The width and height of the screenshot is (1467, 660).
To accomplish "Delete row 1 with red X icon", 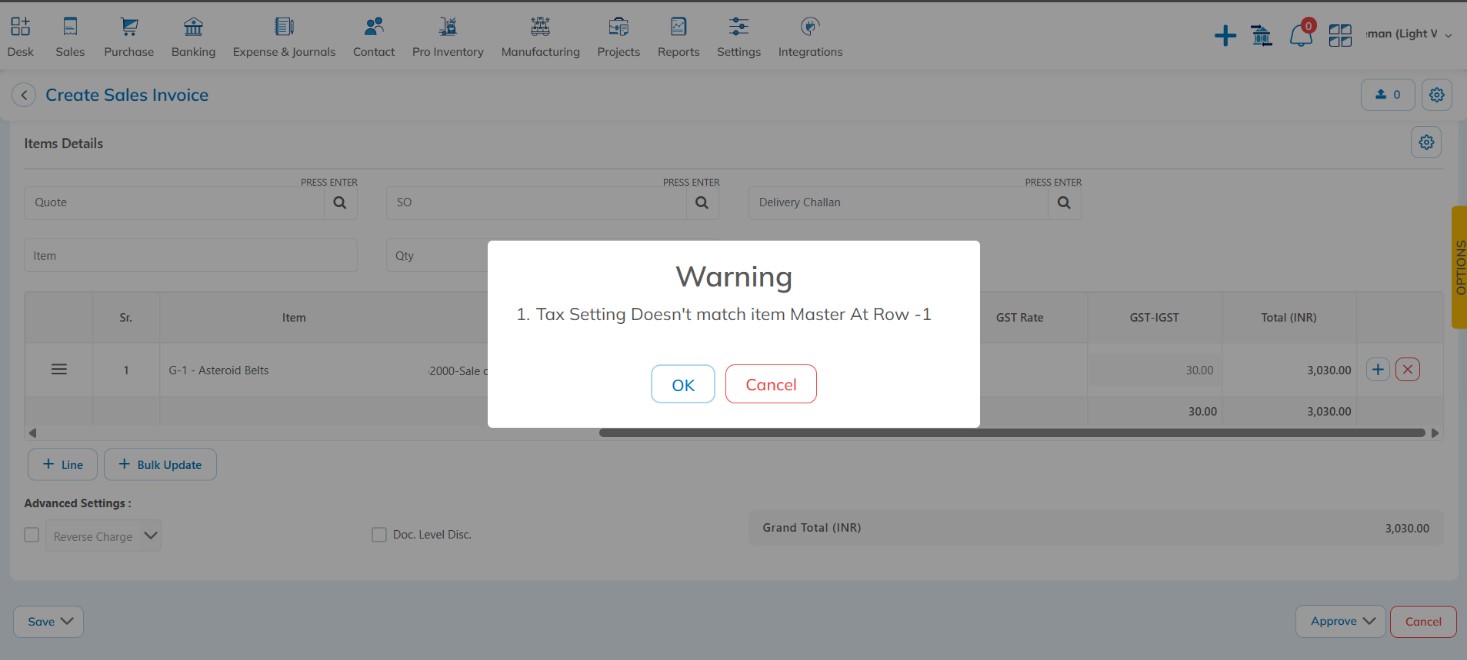I will pyautogui.click(x=1407, y=370).
